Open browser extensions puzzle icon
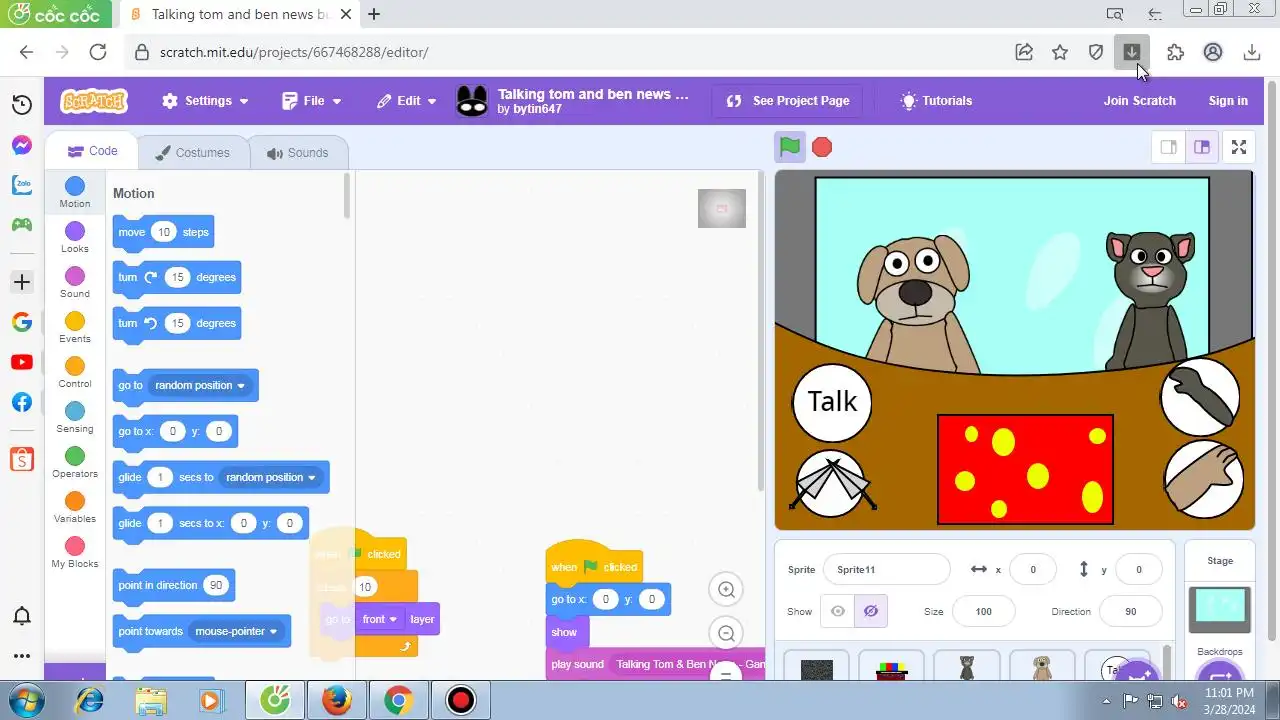 1175,52
